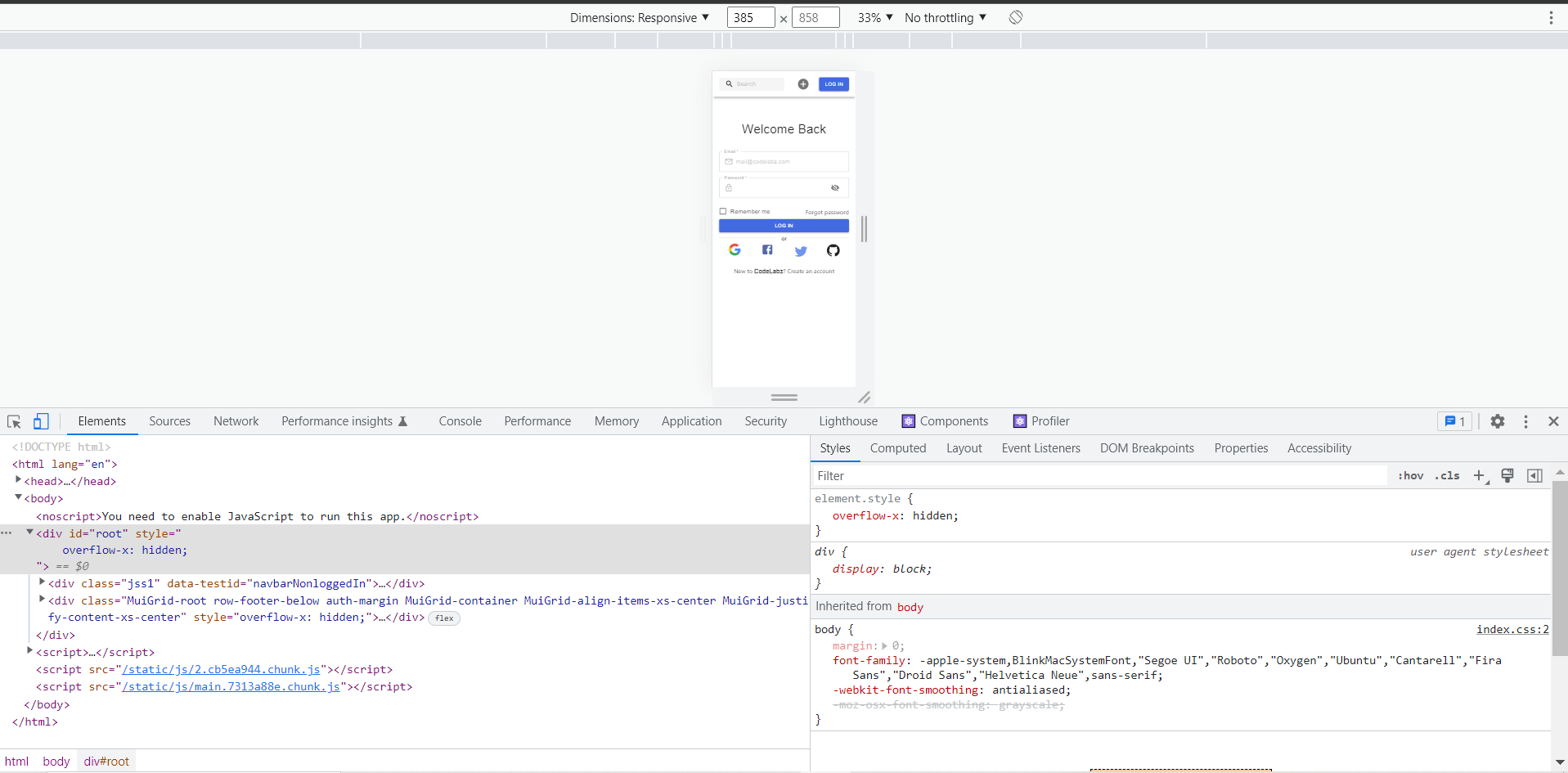Screen dimensions: 1568x773
Task: Open the DevTools settings gear
Action: [x=1498, y=421]
